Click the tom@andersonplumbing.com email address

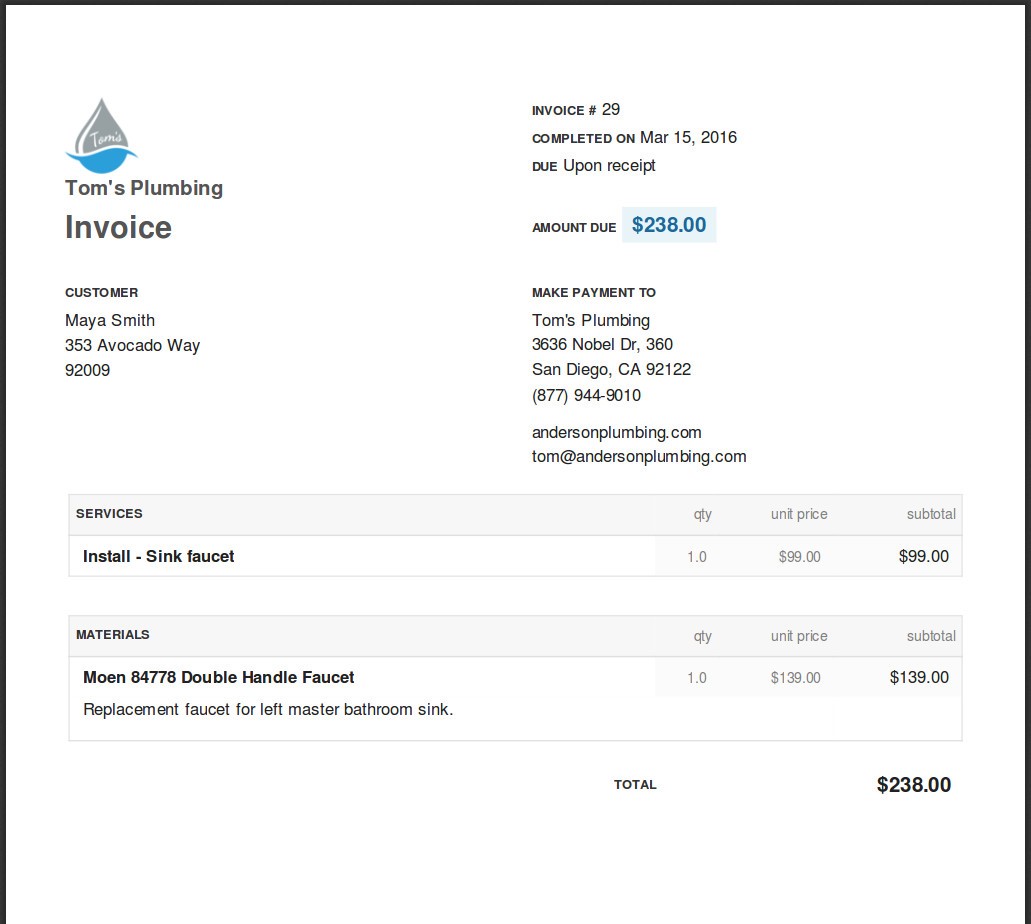point(639,457)
